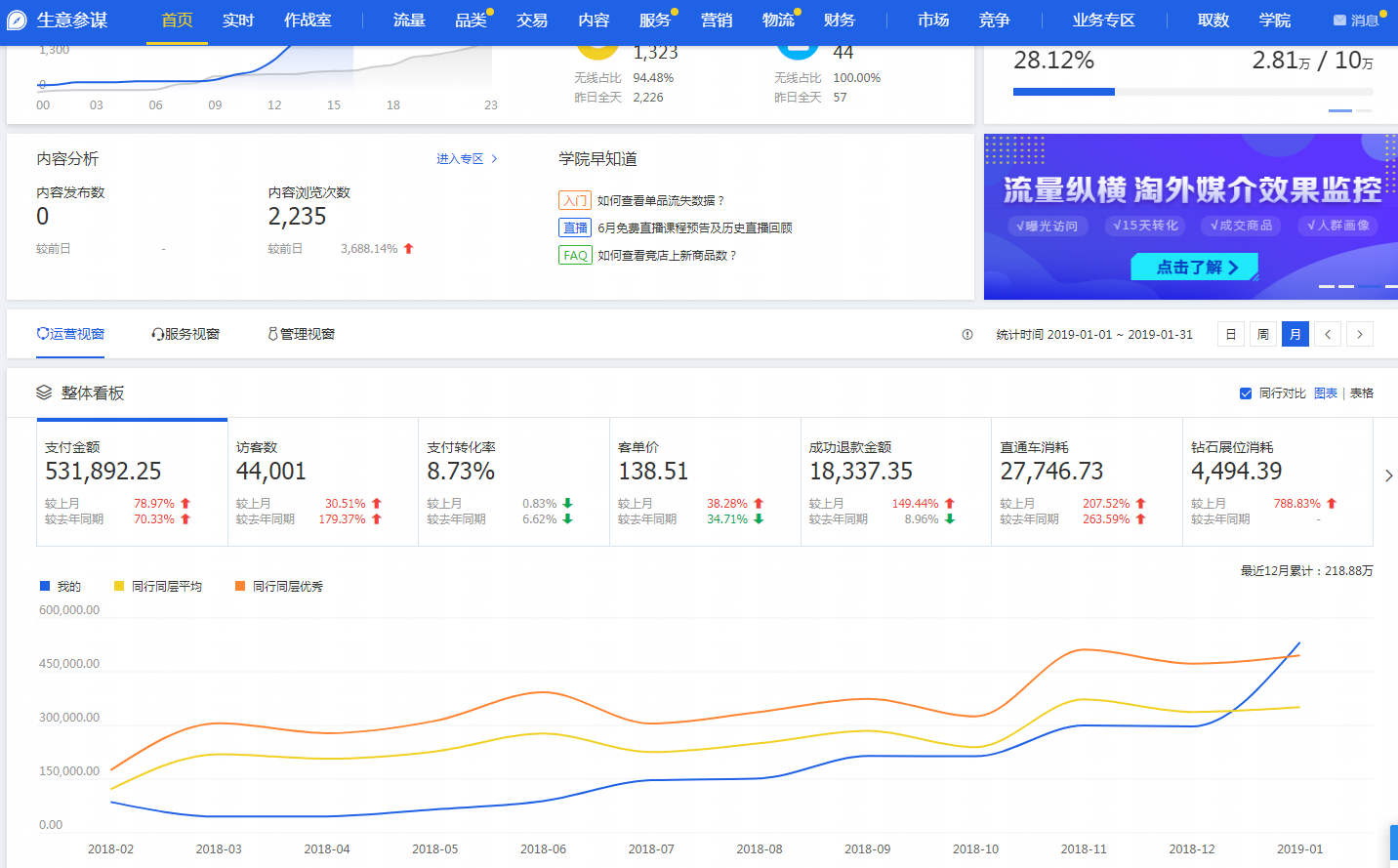Toggle the 同行对比 checkbox
The width and height of the screenshot is (1398, 868).
tap(1246, 393)
